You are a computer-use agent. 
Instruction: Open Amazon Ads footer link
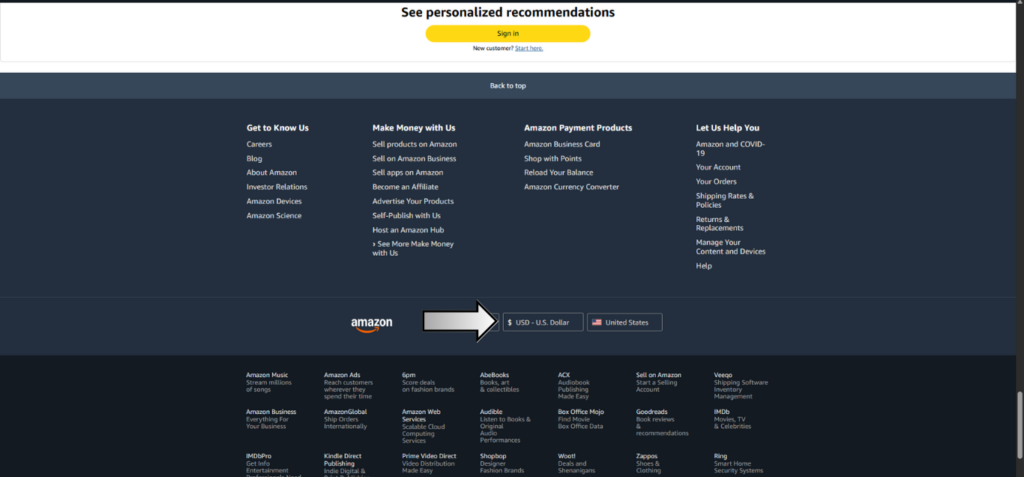(348, 386)
